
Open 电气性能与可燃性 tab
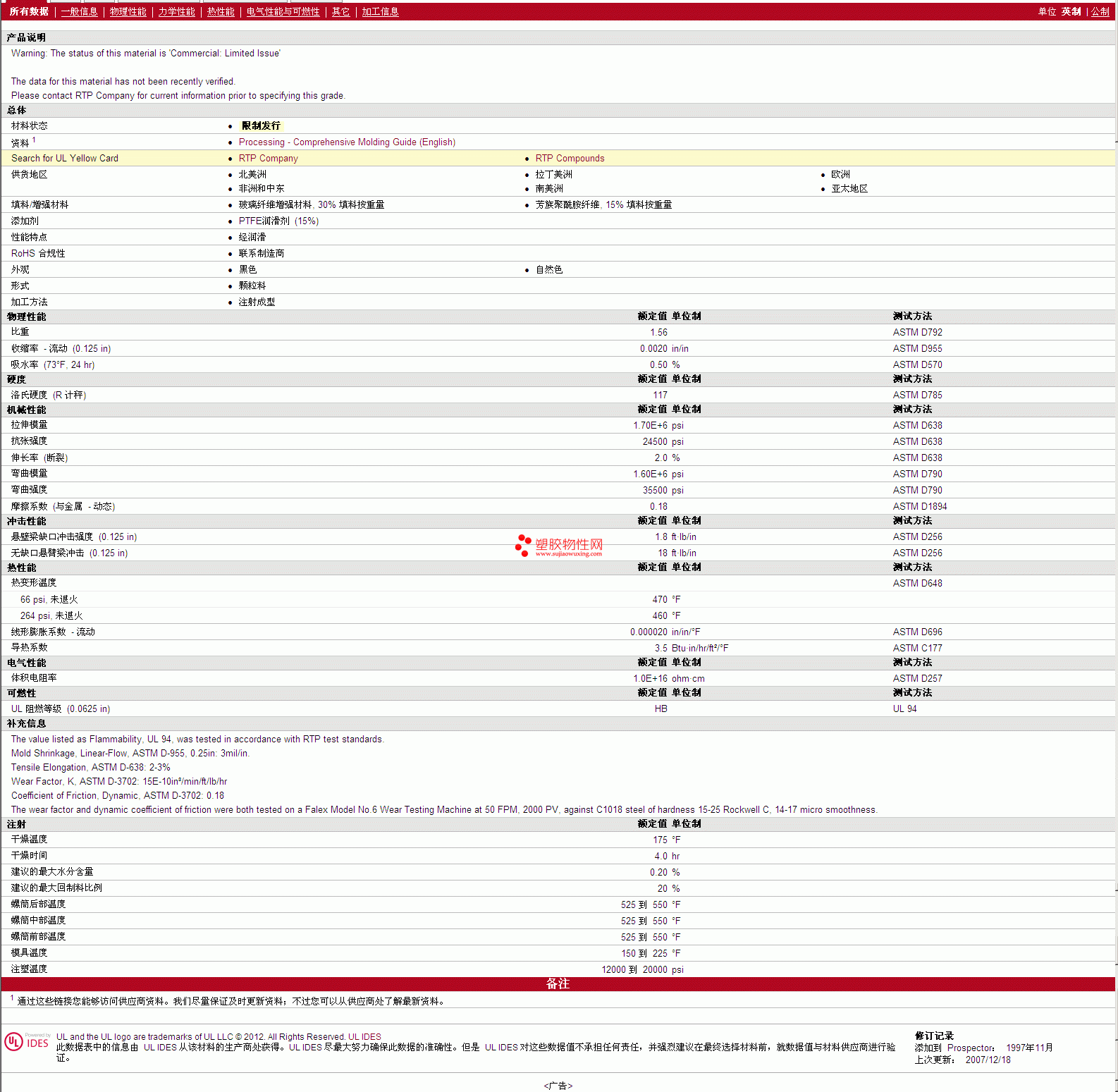click(x=283, y=11)
